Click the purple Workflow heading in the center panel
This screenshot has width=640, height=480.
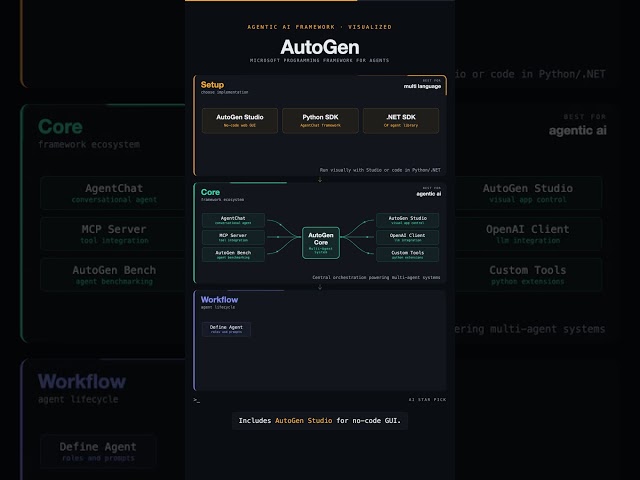219,300
